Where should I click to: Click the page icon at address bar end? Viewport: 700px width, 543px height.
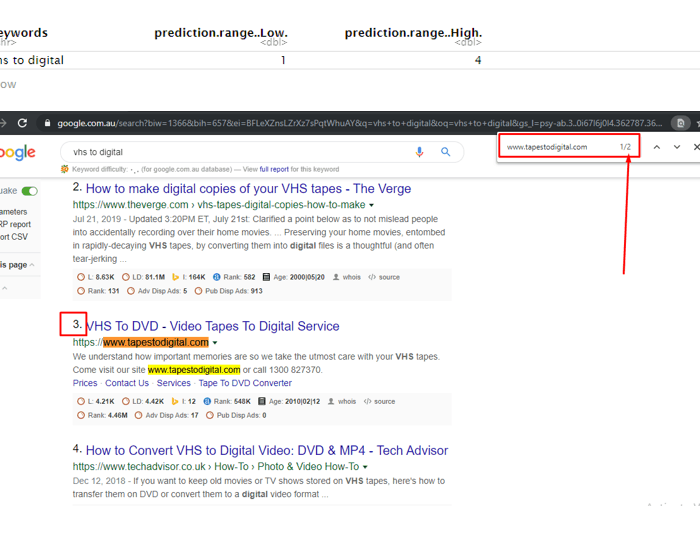(x=680, y=123)
